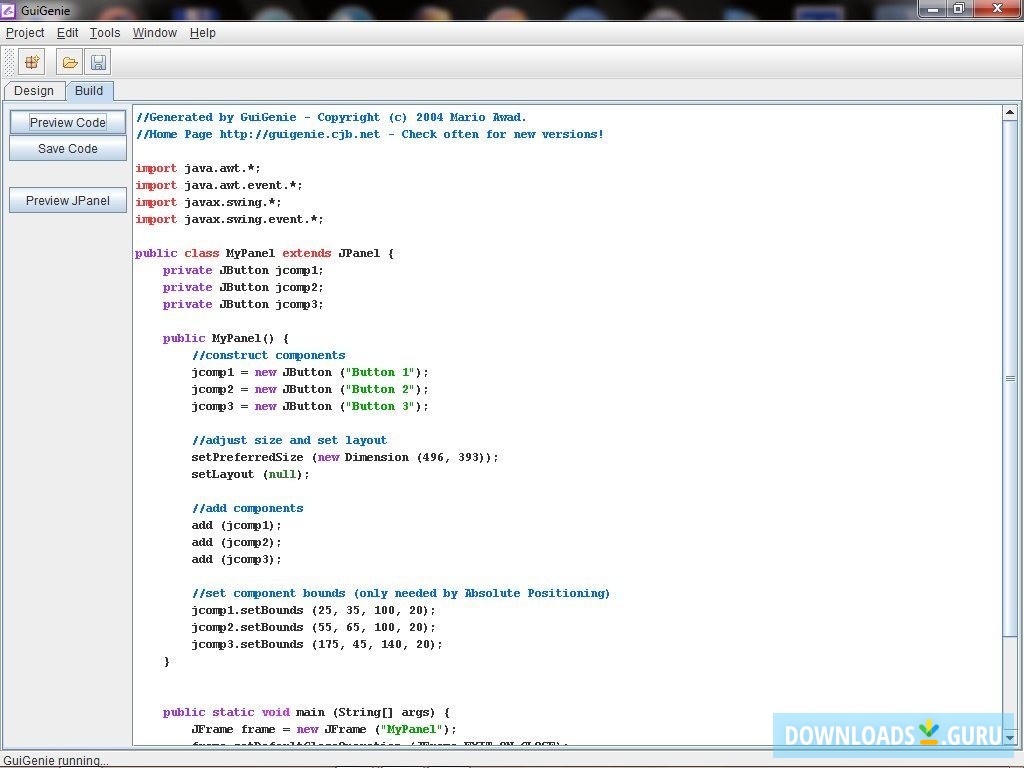The image size is (1024, 768).
Task: Select the Build tab
Action: pyautogui.click(x=89, y=91)
